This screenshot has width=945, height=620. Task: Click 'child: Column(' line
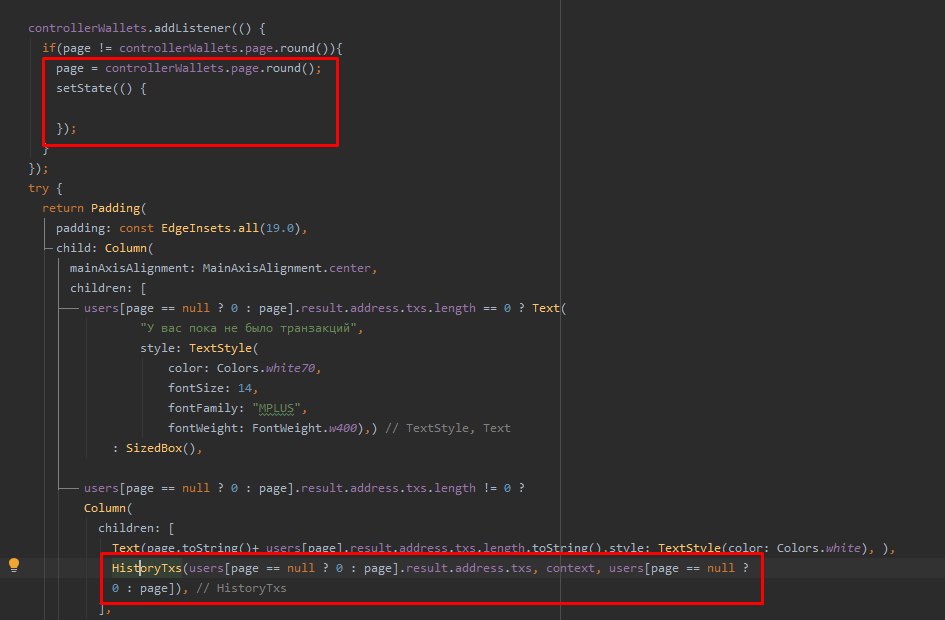104,248
